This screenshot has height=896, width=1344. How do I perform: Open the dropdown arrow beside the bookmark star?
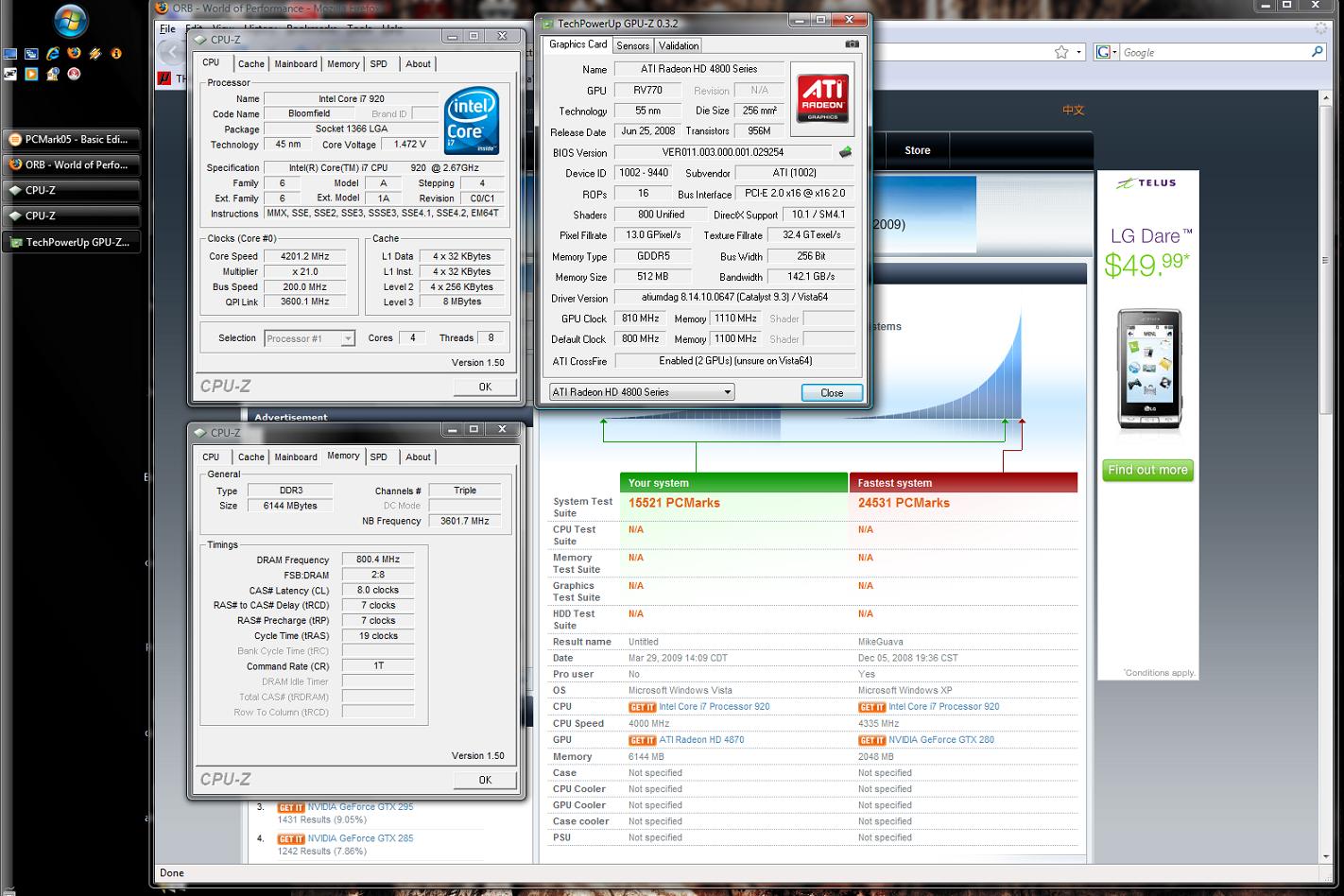coord(1079,53)
